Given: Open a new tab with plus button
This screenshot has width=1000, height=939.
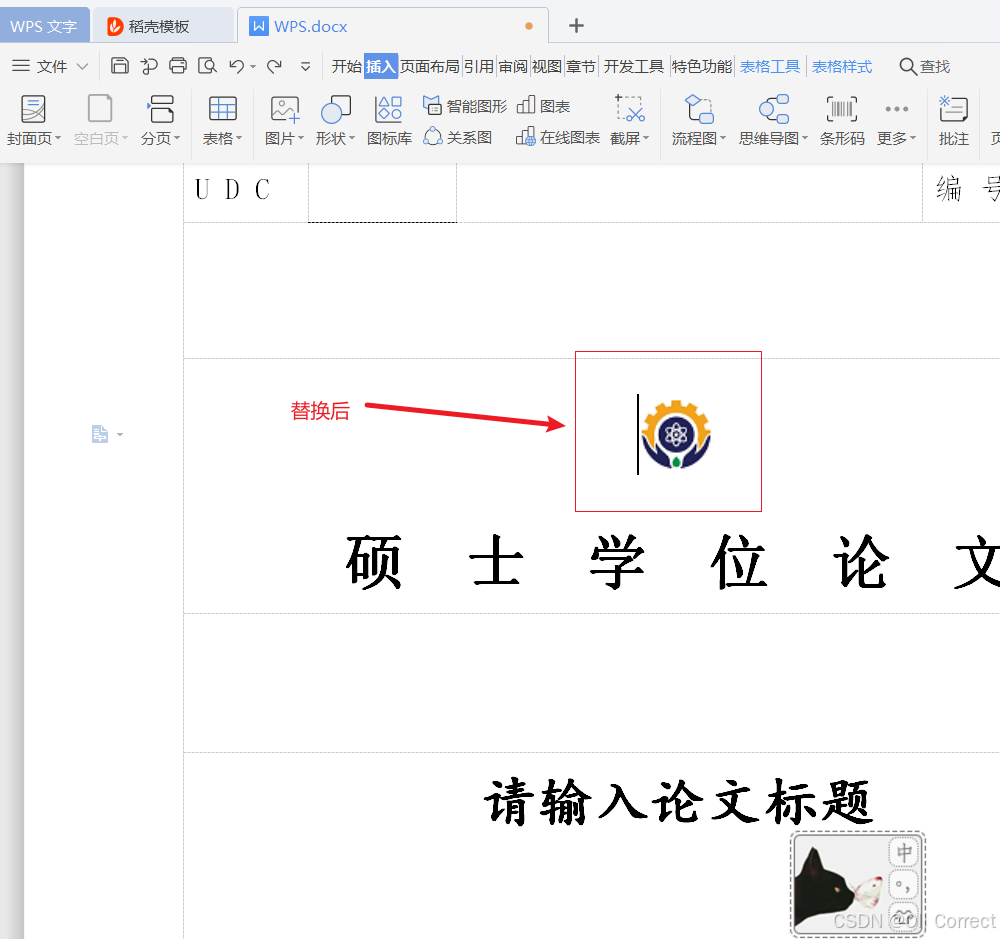Looking at the screenshot, I should coord(576,26).
